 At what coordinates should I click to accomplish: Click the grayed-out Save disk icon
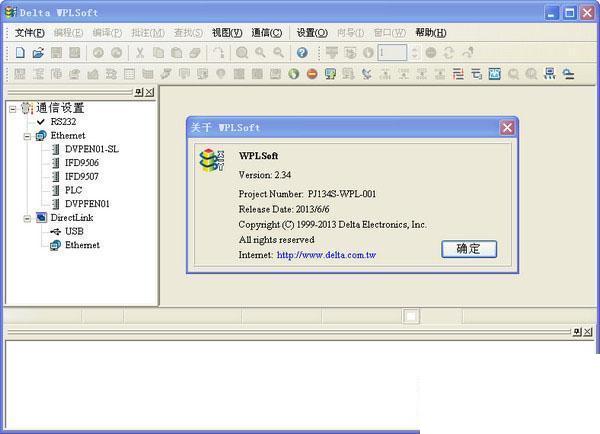56,52
